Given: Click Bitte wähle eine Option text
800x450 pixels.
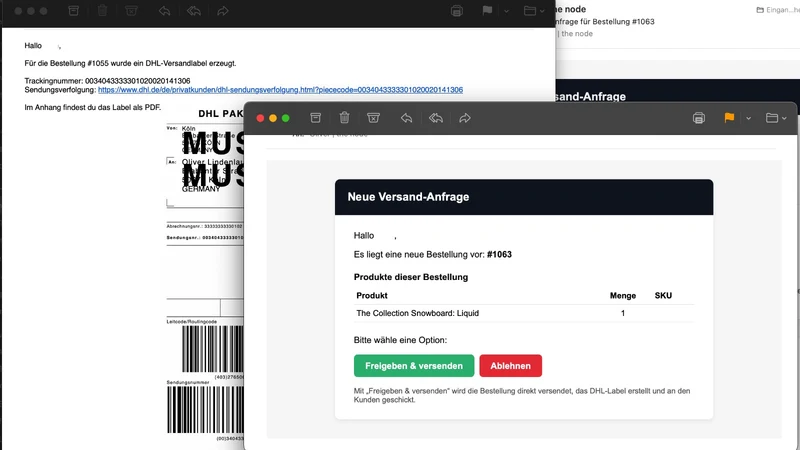Looking at the screenshot, I should [400, 340].
